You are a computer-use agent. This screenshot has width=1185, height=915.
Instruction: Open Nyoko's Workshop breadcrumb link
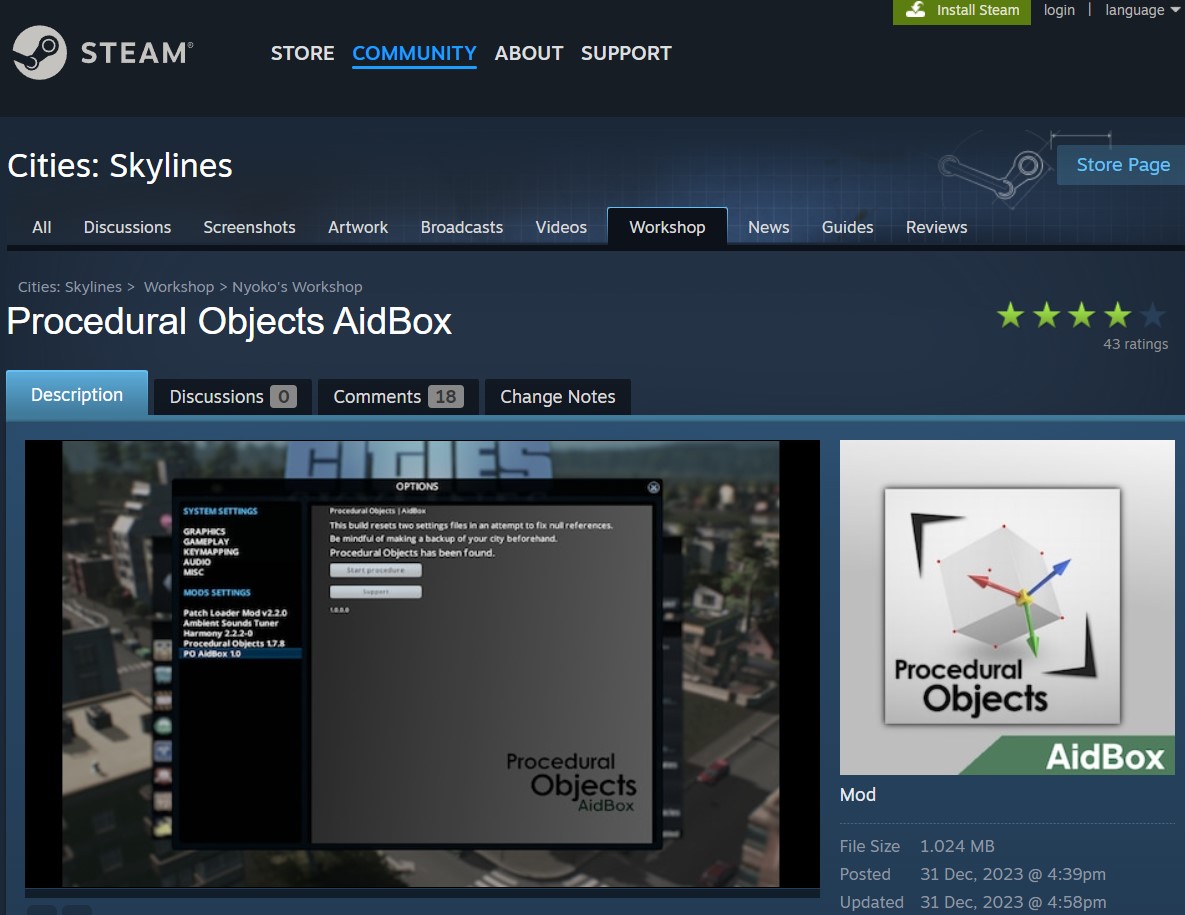click(297, 287)
